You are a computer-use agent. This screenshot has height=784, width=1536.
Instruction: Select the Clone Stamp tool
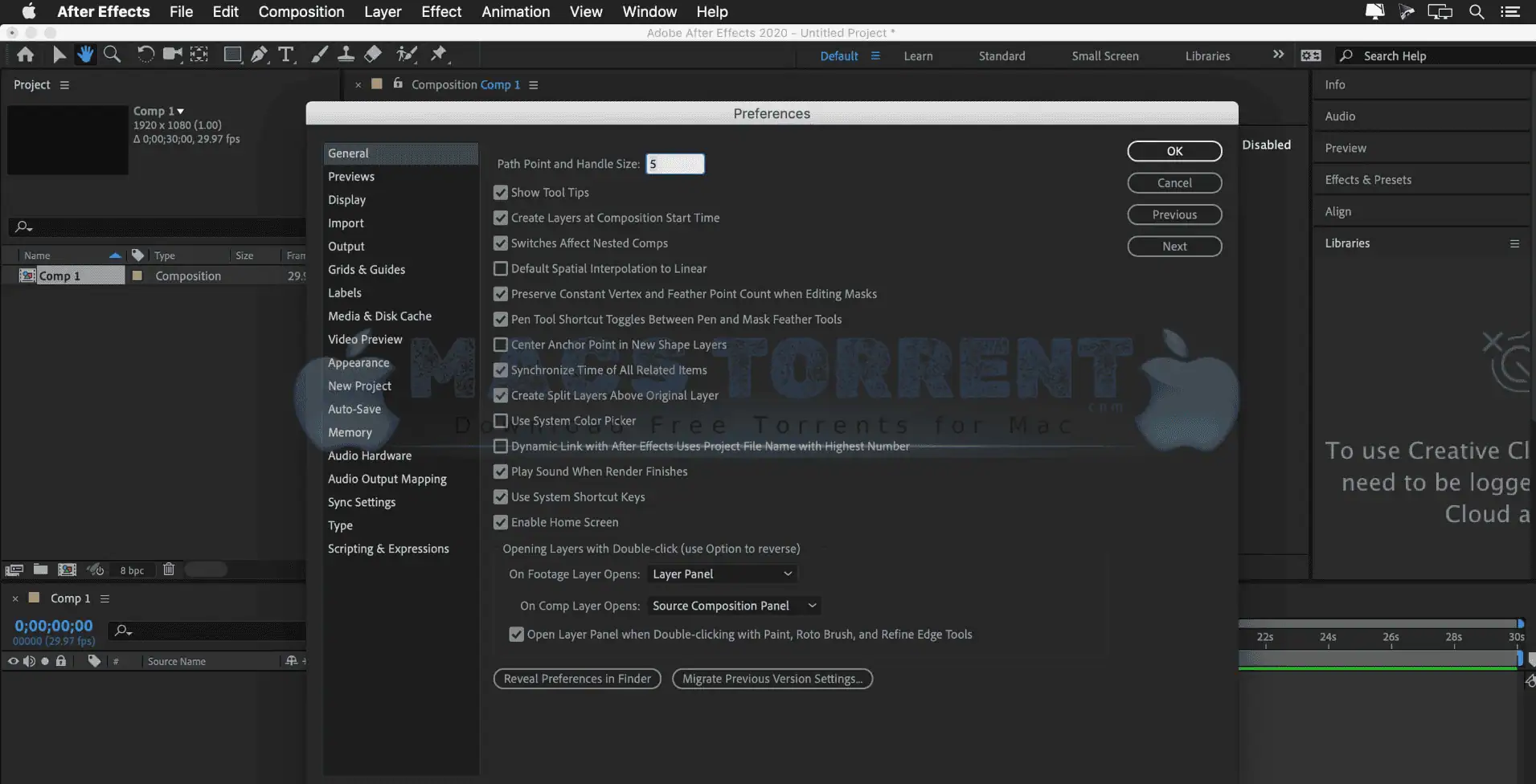[x=346, y=55]
